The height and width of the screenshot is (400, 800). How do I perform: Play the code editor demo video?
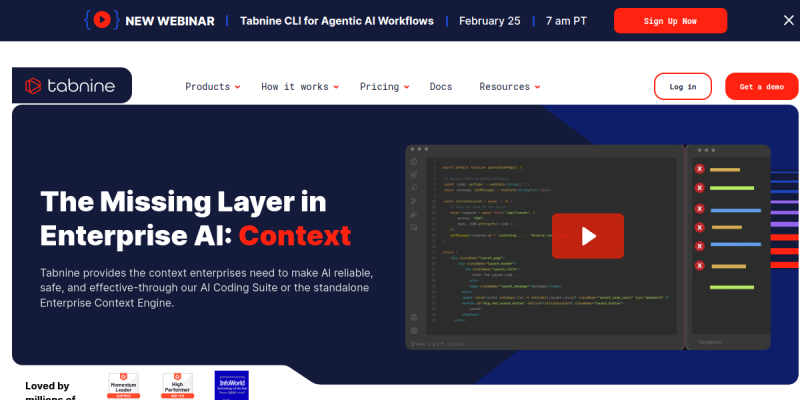(x=588, y=235)
